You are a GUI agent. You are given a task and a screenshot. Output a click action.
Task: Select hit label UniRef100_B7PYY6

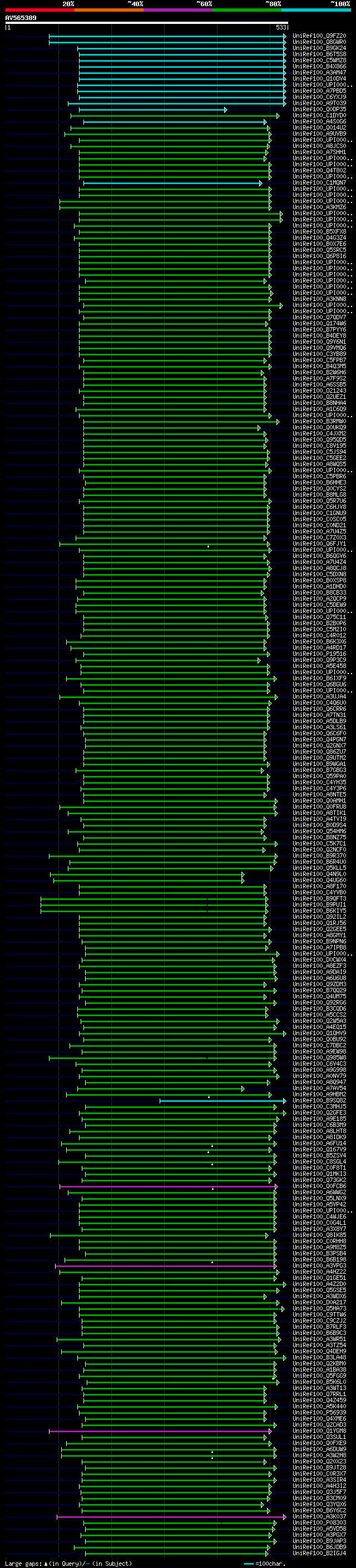(x=319, y=329)
